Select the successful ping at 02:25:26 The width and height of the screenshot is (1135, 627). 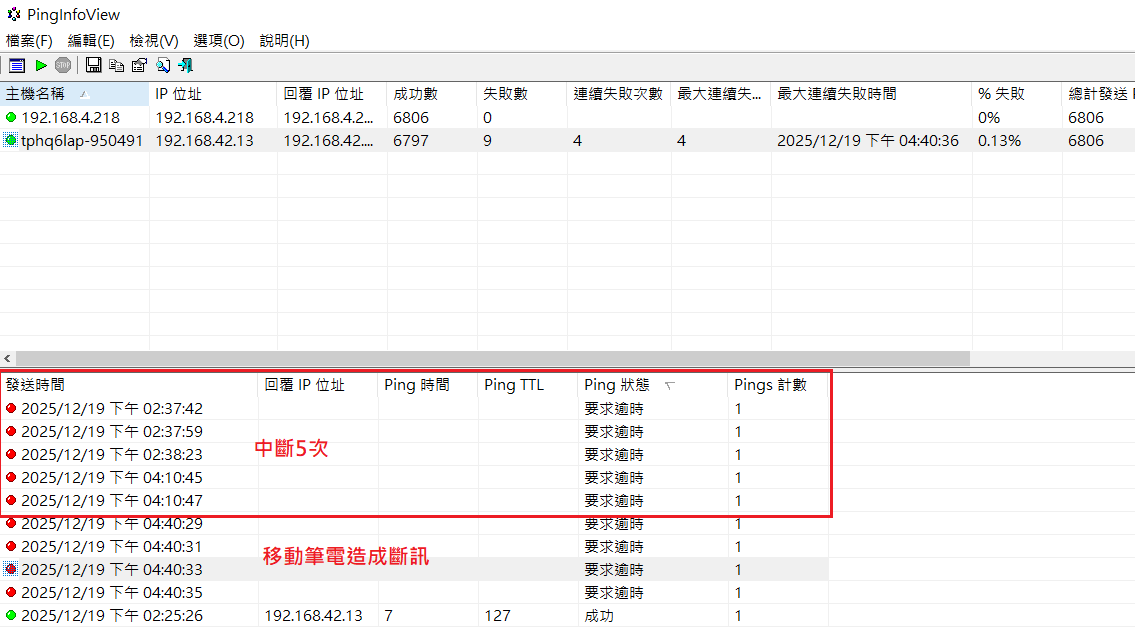[111, 616]
